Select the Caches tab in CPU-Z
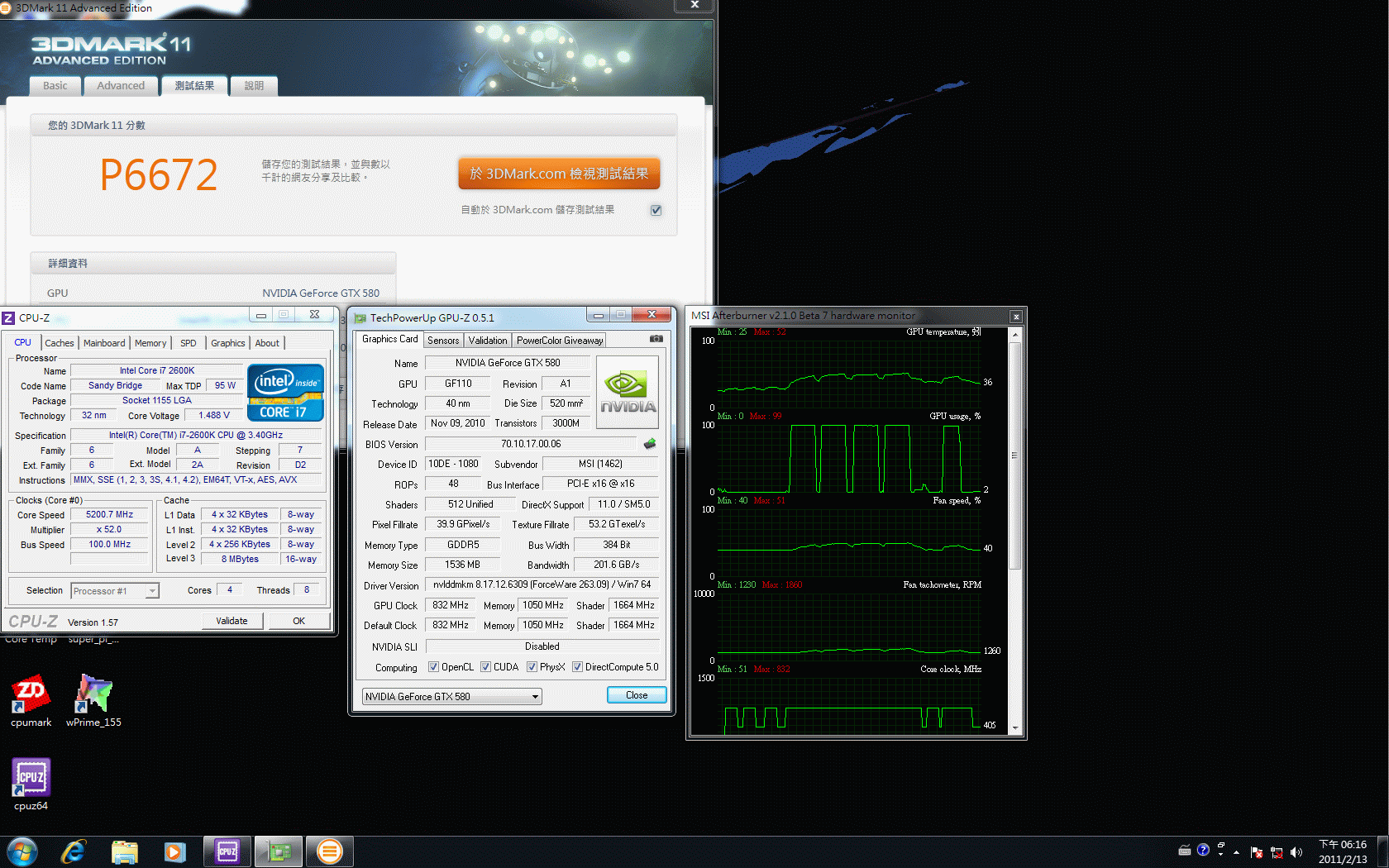This screenshot has height=868, width=1389. (59, 343)
